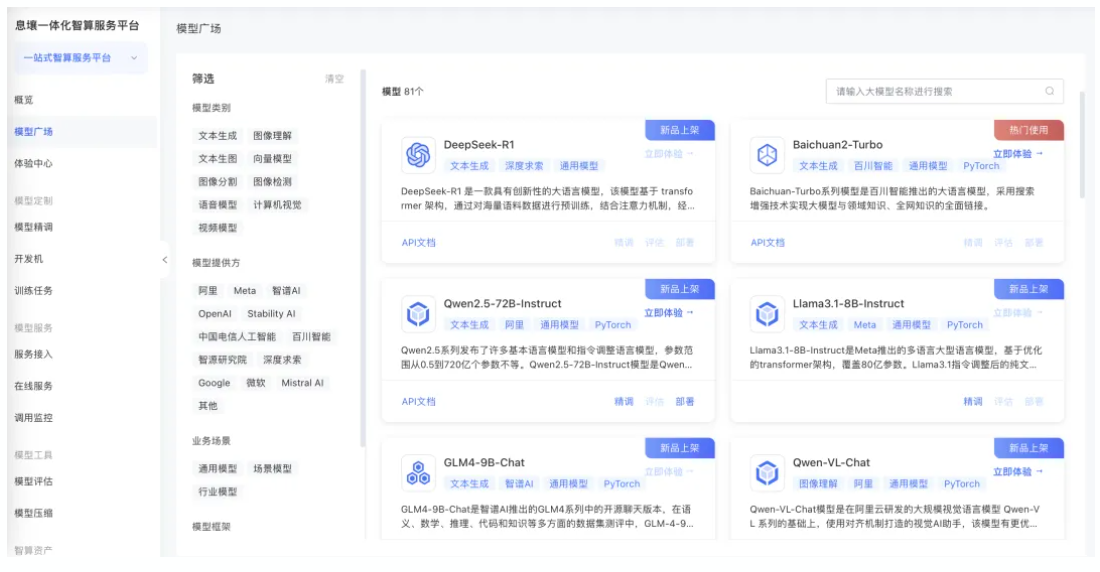Click the Llama3.1-8B-Instruct model logo icon
The width and height of the screenshot is (1100, 572).
[767, 314]
